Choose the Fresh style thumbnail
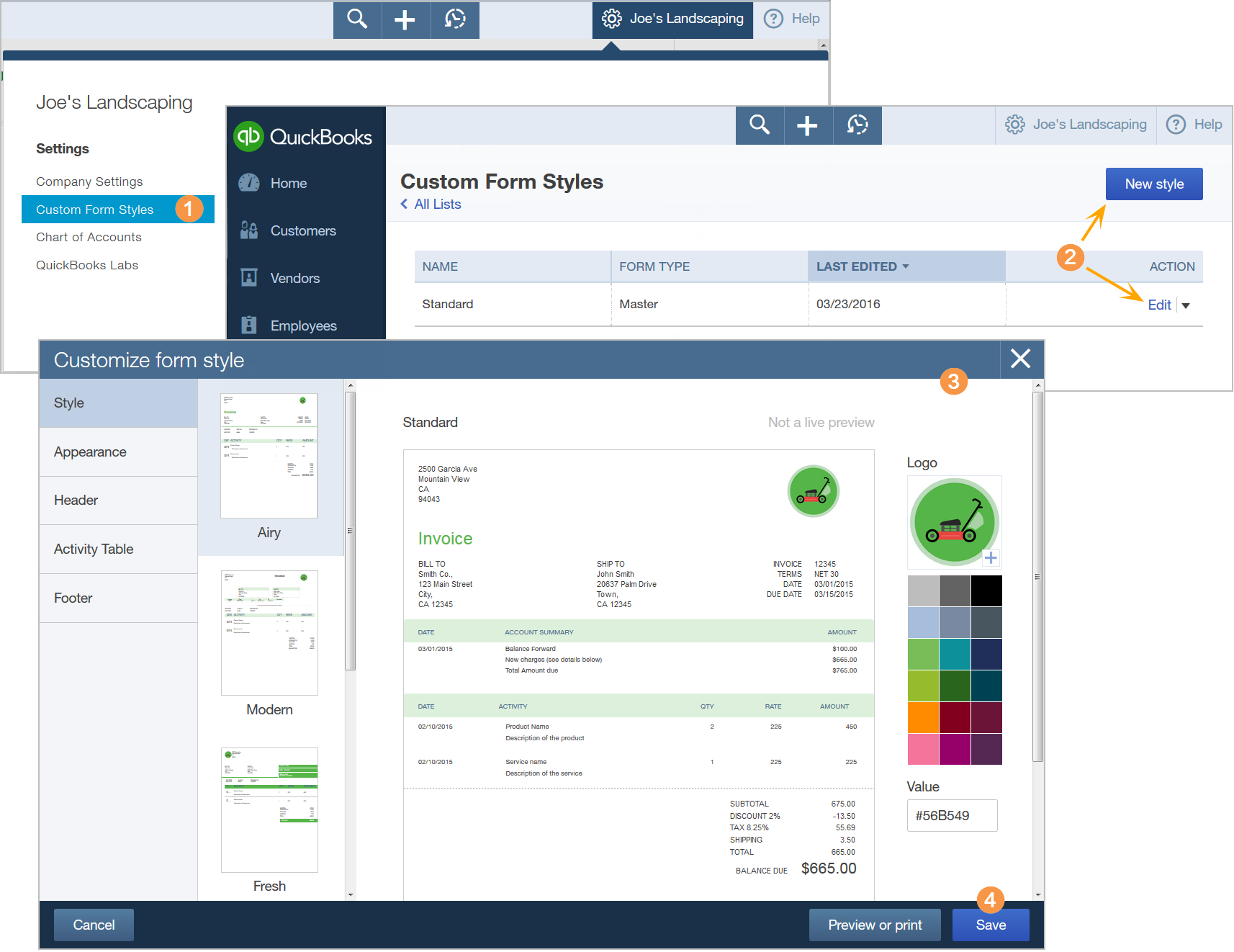Image resolution: width=1234 pixels, height=952 pixels. coord(269,810)
